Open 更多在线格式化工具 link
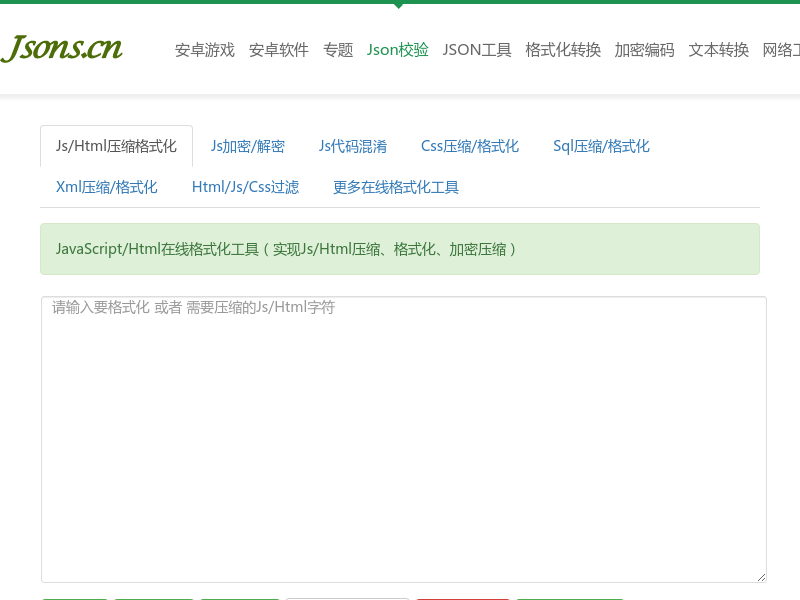 [x=396, y=187]
